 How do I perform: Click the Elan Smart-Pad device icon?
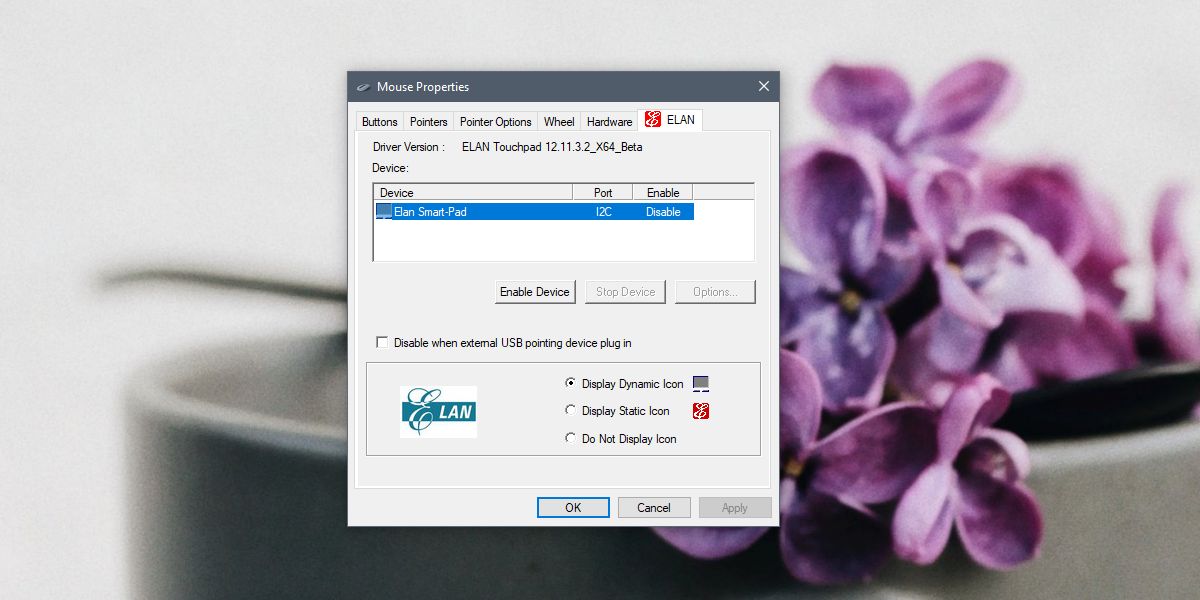(x=384, y=212)
